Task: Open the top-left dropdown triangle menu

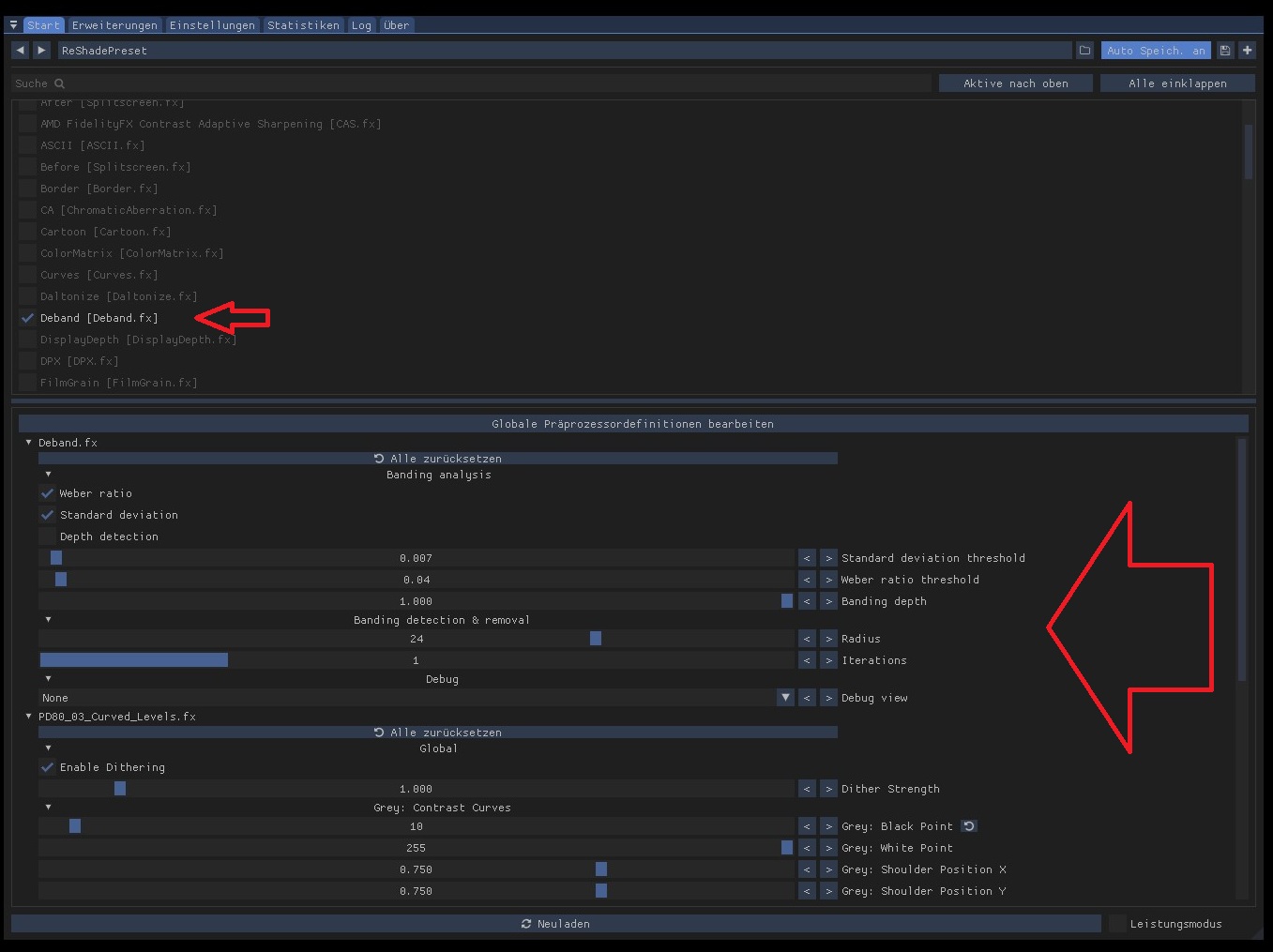Action: click(x=13, y=25)
